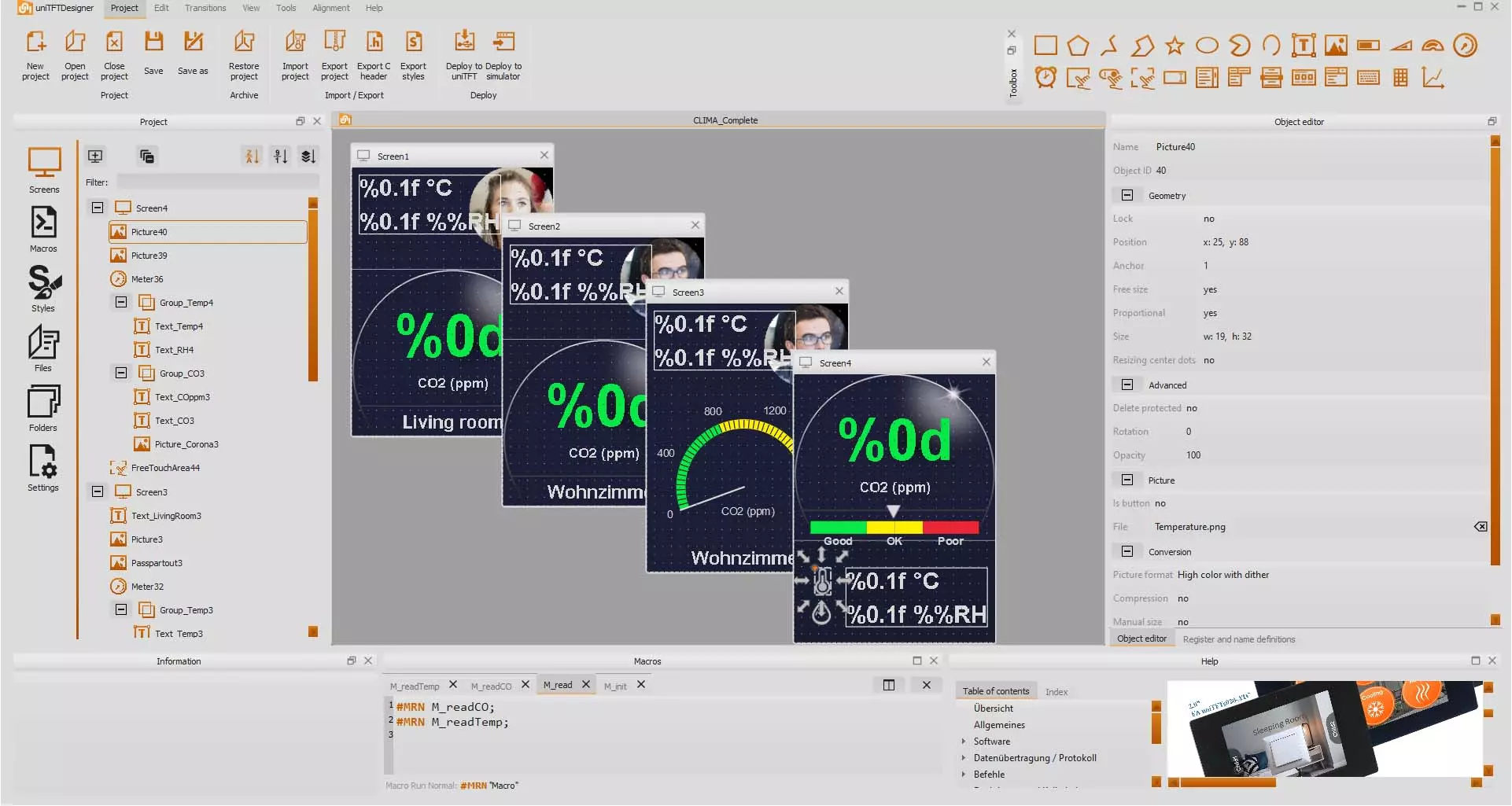
Task: Select Picture39 in the project tree
Action: (149, 256)
